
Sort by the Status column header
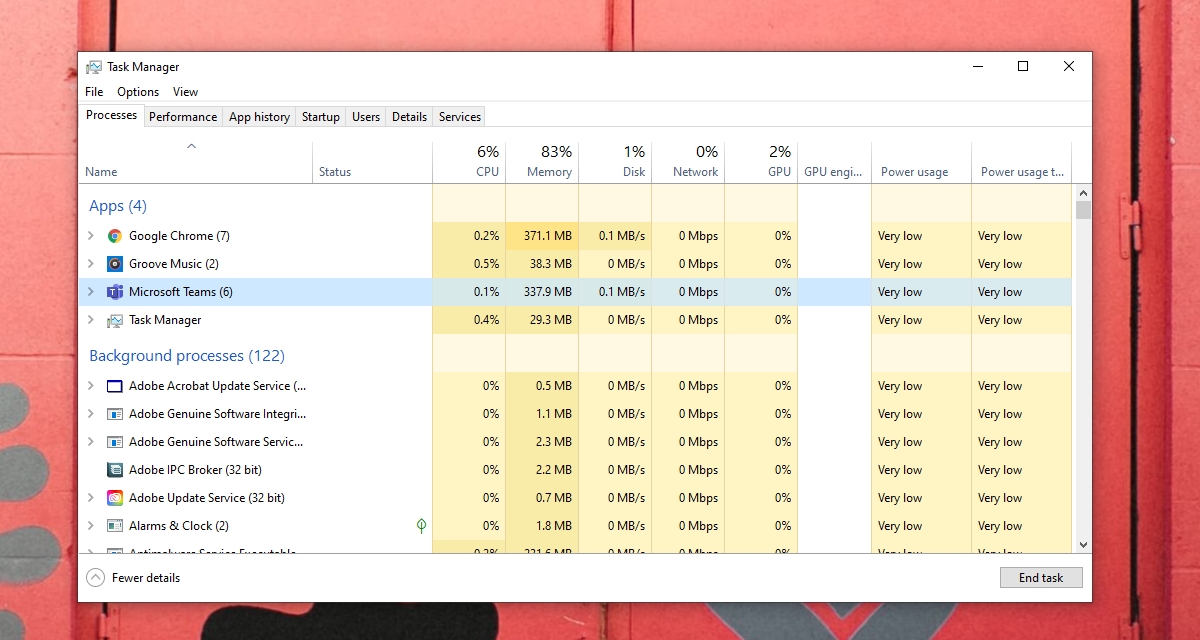pos(372,162)
